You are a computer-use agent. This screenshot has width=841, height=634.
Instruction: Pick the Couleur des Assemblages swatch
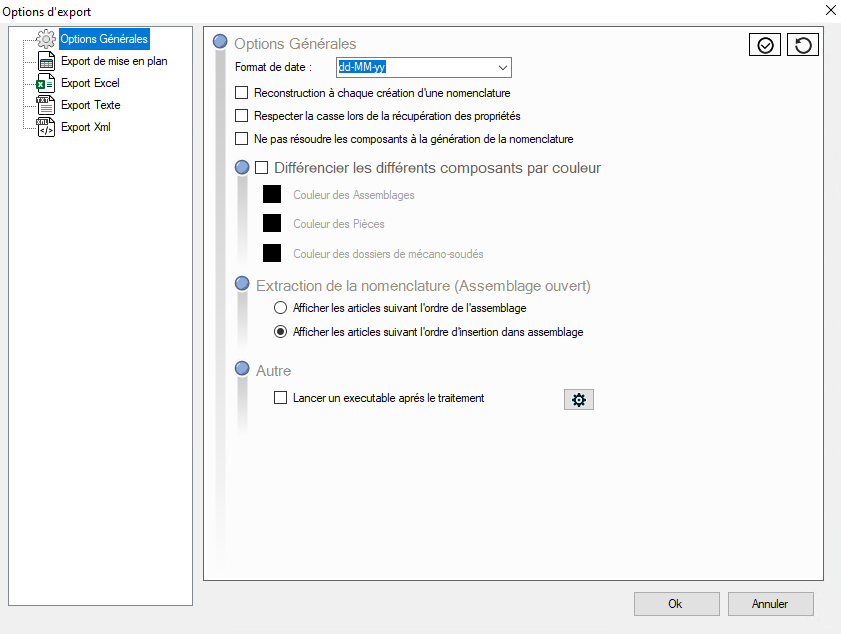pos(271,195)
